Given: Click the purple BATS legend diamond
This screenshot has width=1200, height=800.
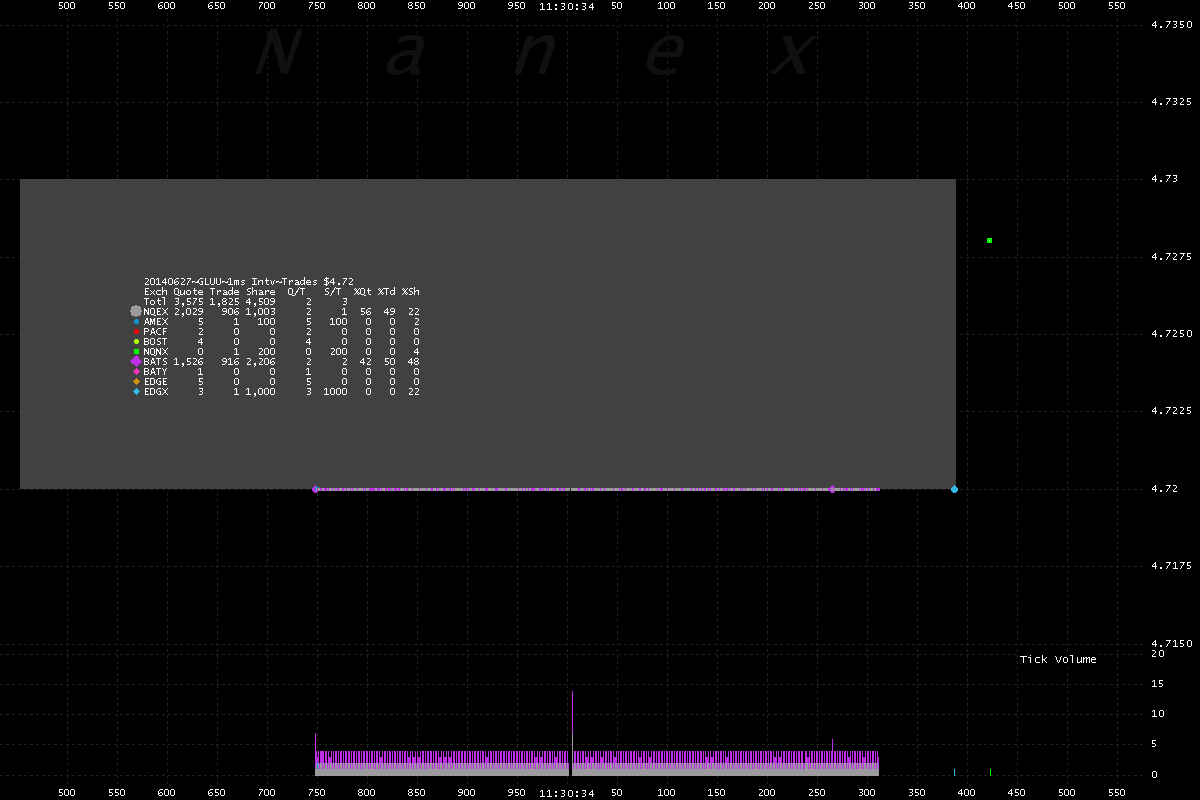Looking at the screenshot, I should click(136, 362).
